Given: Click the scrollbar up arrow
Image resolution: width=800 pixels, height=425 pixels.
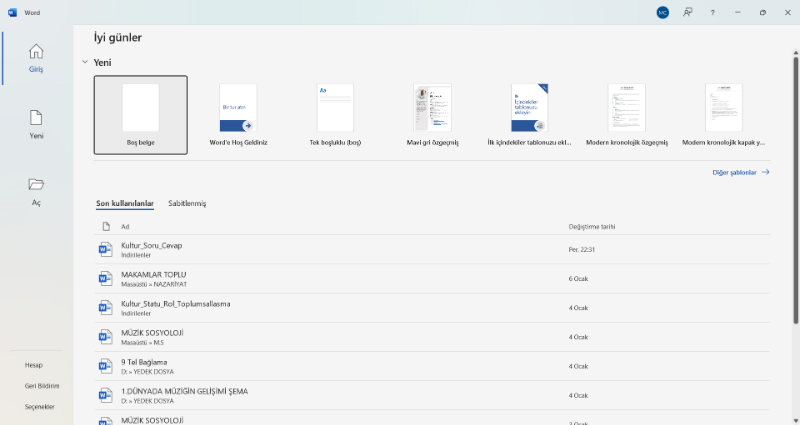Looking at the screenshot, I should point(795,52).
